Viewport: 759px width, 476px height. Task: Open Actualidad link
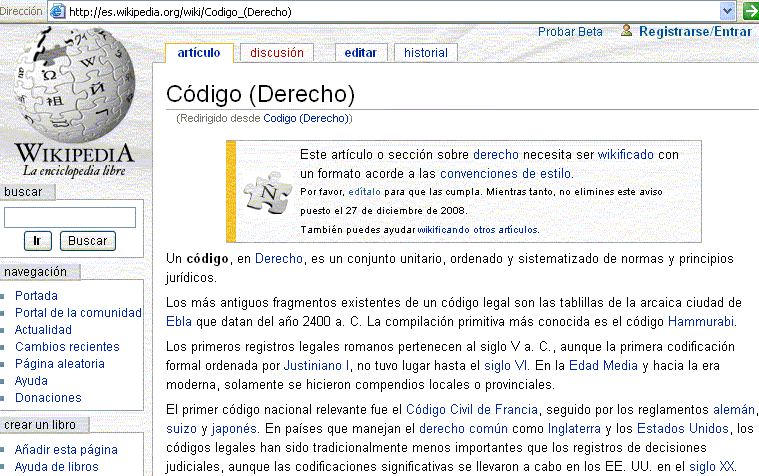[x=43, y=330]
